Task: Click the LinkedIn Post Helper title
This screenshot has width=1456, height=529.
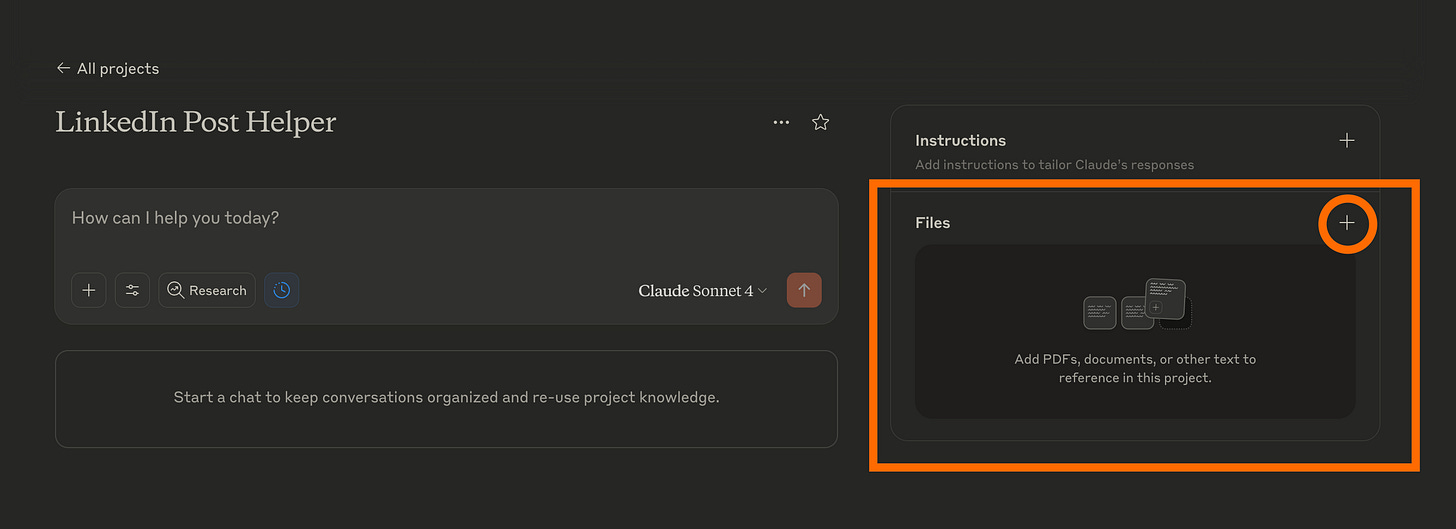Action: (x=196, y=123)
